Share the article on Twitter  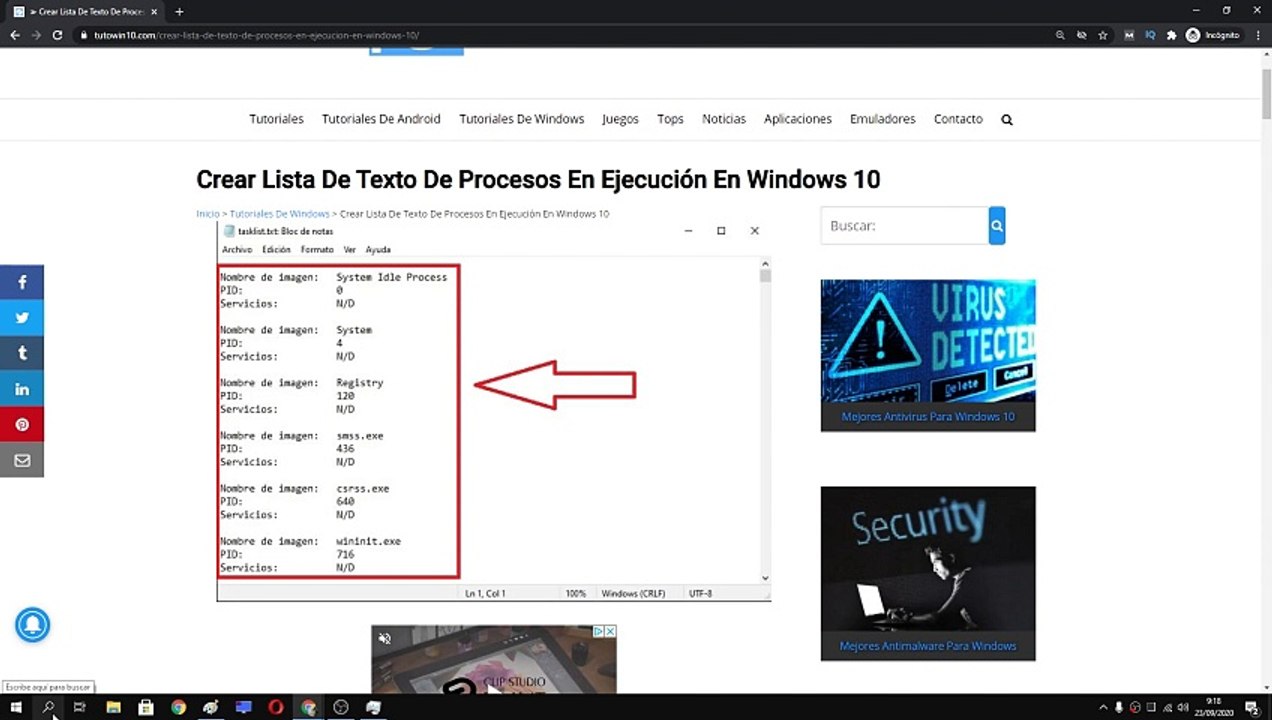(x=22, y=318)
